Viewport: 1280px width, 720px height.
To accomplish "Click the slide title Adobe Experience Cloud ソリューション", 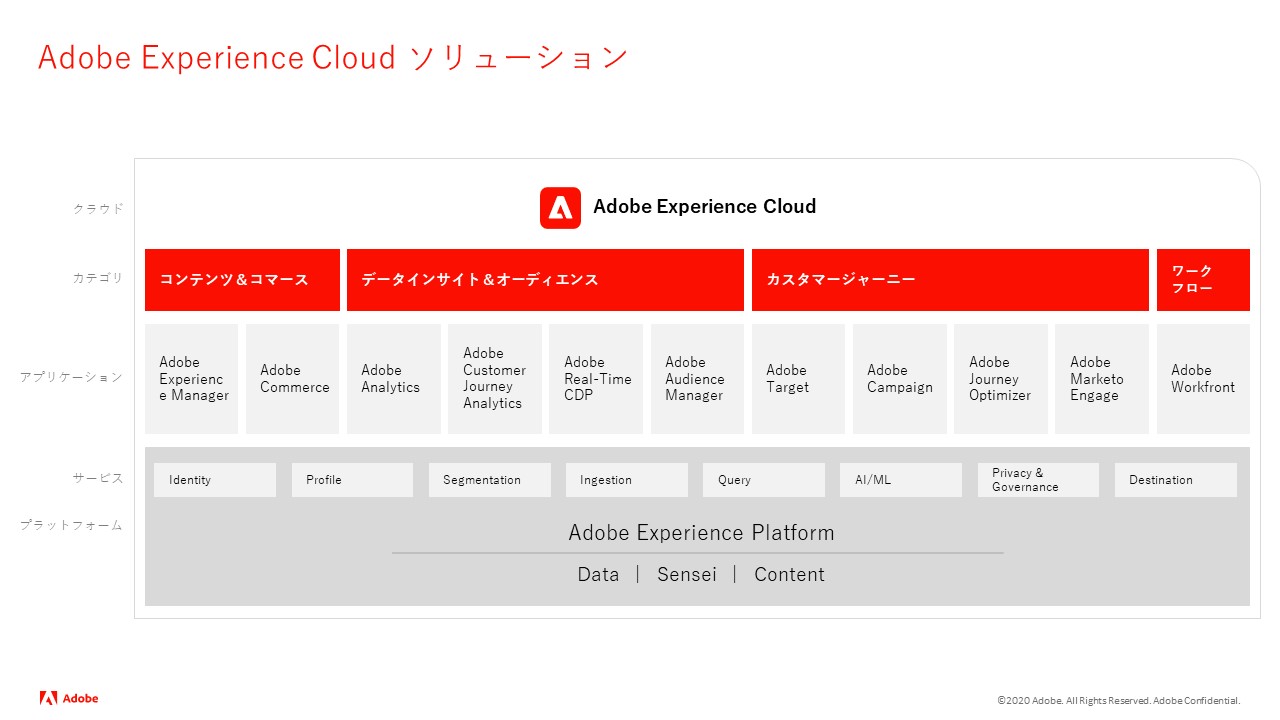I will [333, 58].
